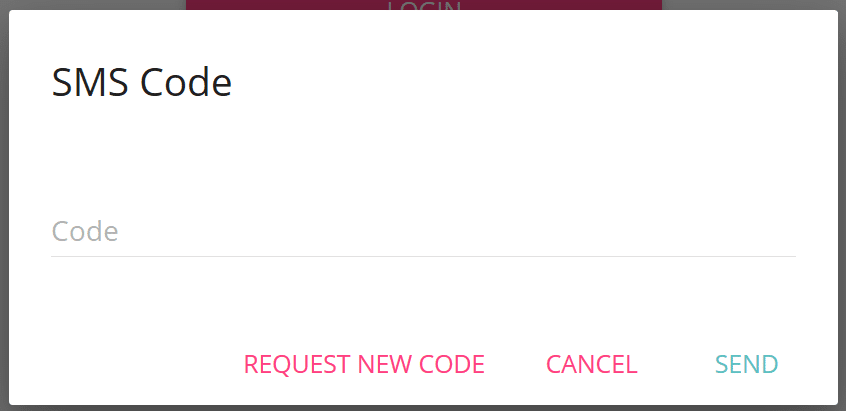Click the dimmed backdrop outside the dialog
The width and height of the screenshot is (846, 411).
(4, 205)
